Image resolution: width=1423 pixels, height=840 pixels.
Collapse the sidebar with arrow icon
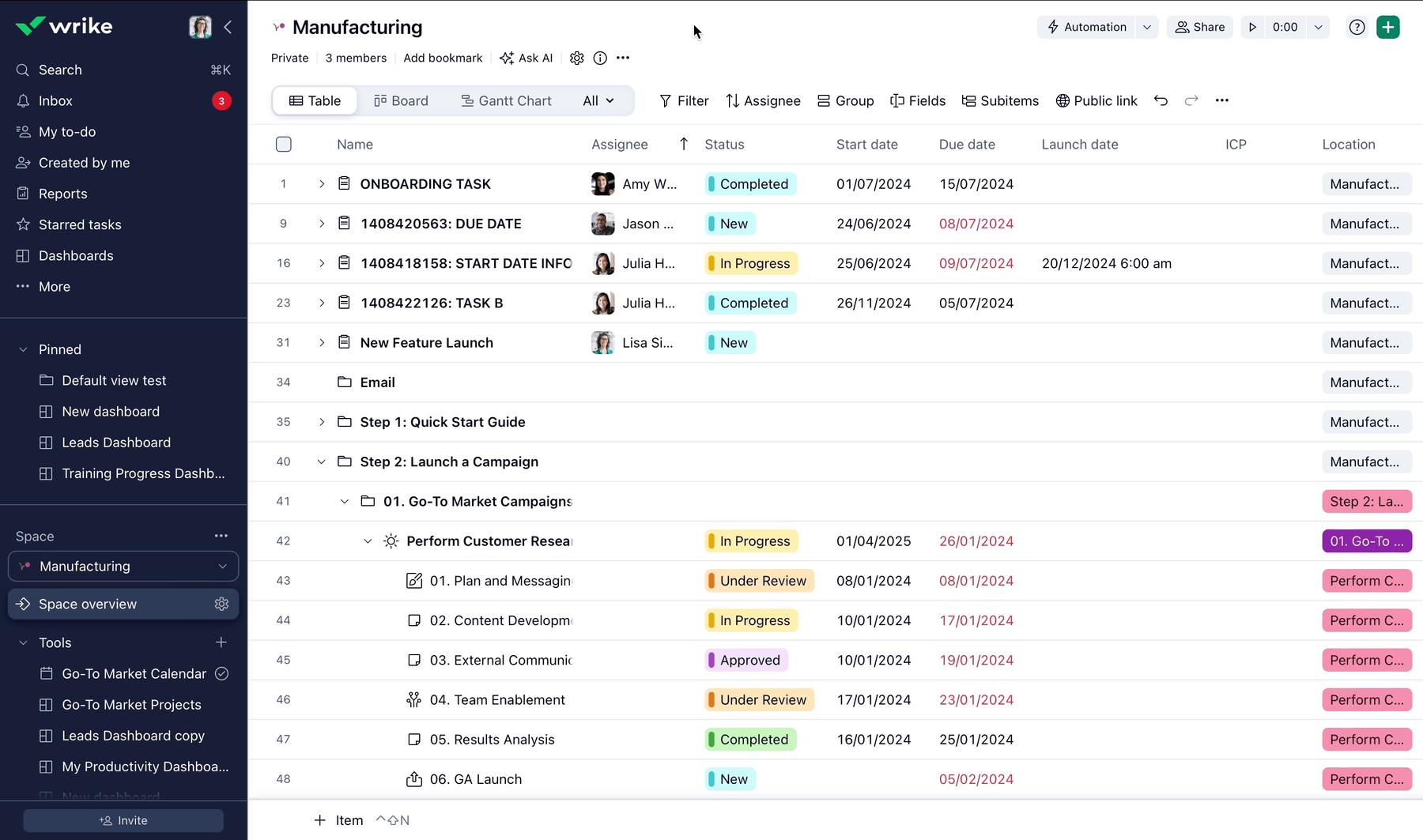point(228,27)
